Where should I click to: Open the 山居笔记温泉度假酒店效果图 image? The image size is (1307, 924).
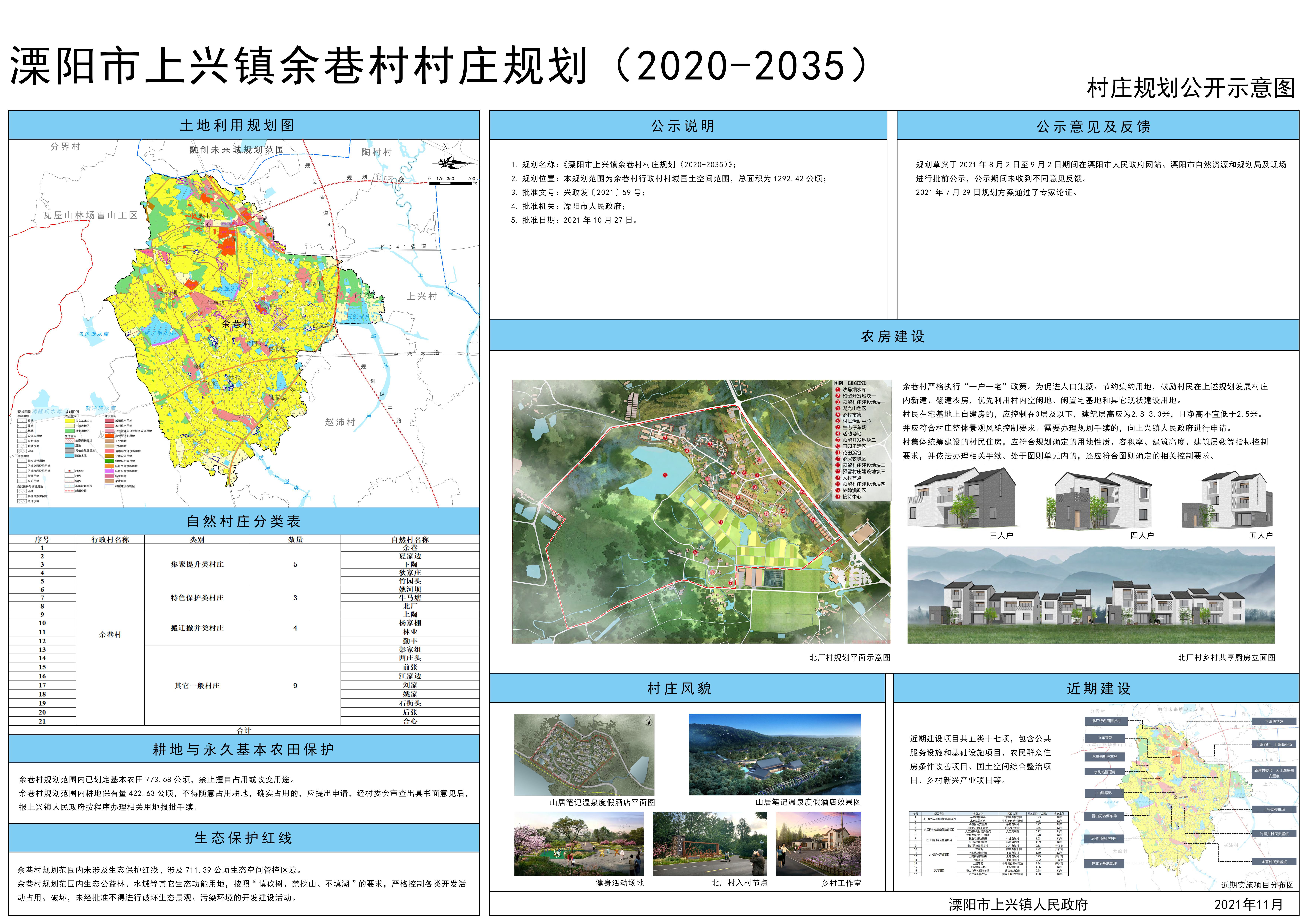775,755
